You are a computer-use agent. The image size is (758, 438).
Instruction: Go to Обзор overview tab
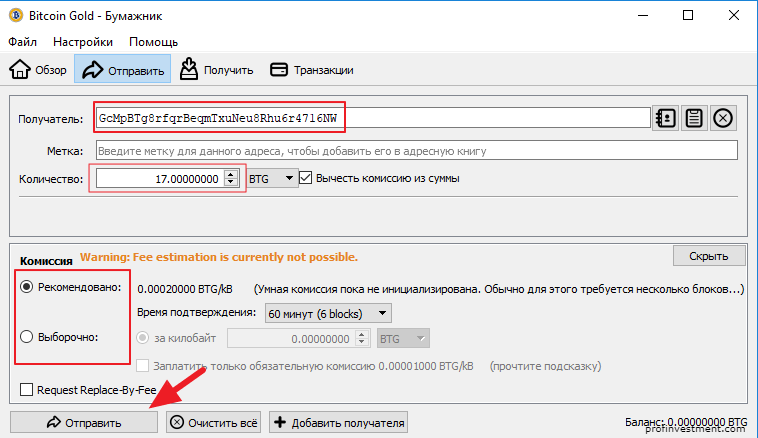coord(38,70)
